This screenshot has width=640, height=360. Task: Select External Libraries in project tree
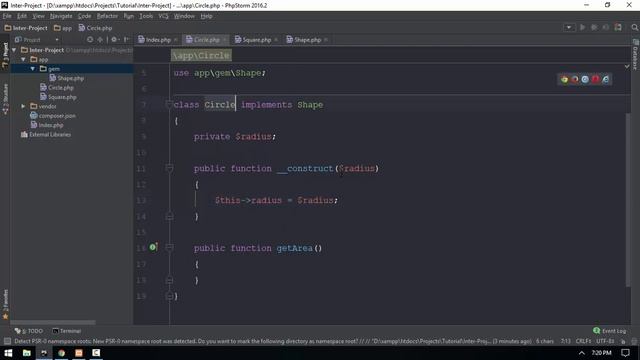[46, 134]
